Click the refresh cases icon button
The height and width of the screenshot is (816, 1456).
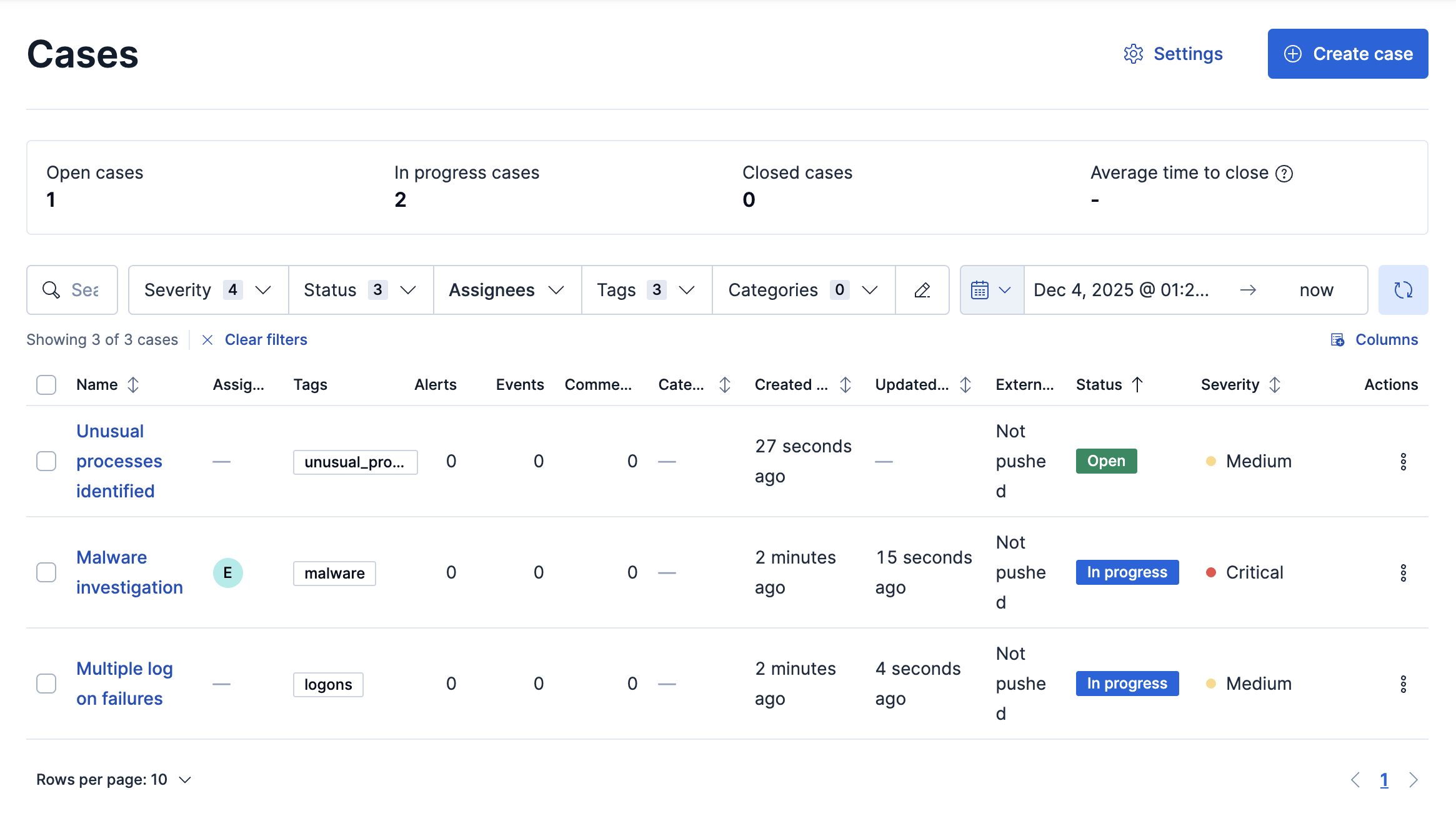point(1403,290)
